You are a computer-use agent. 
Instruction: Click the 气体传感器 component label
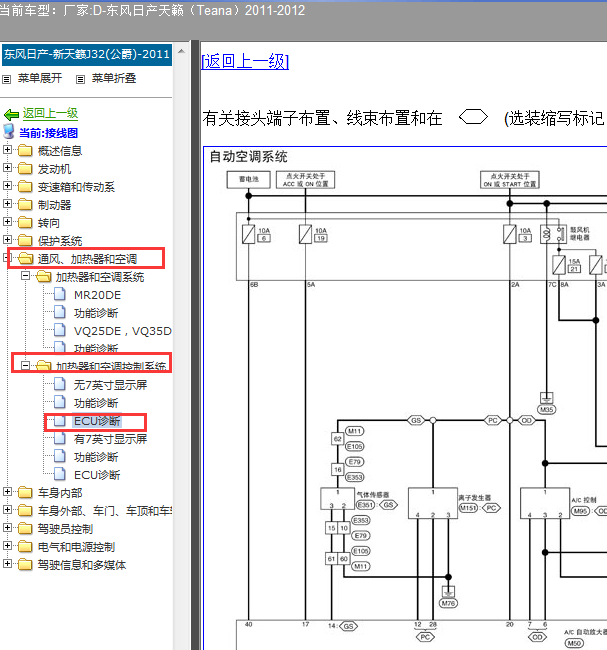(373, 495)
